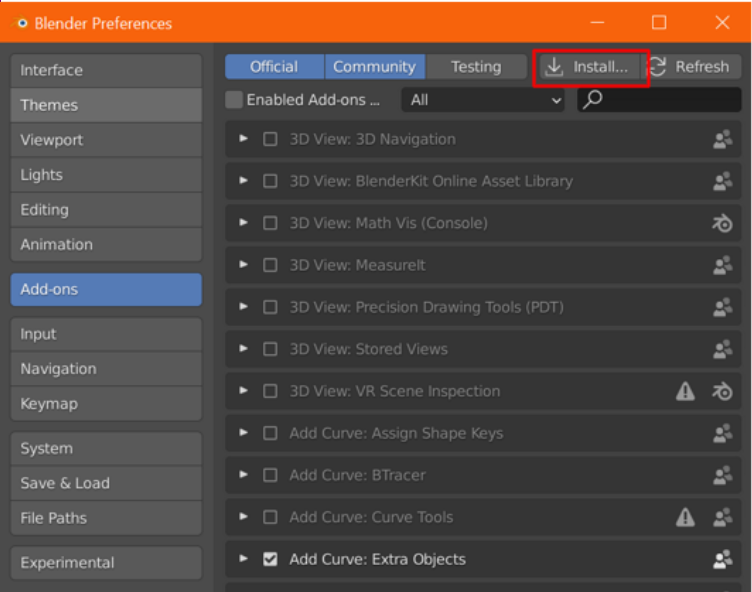752x592 pixels.
Task: Toggle the Official support level filter
Action: [274, 67]
